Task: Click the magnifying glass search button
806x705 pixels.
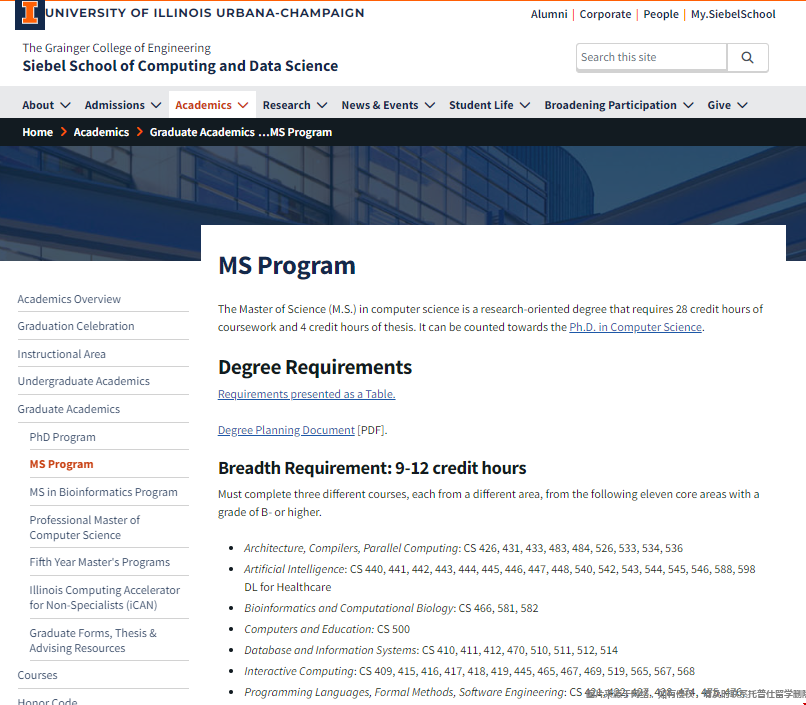Action: 747,58
